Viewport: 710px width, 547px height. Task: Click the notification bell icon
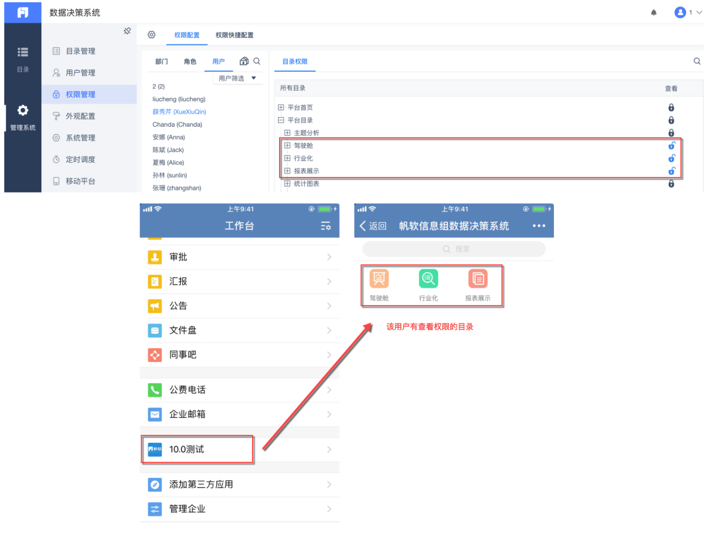(x=653, y=13)
